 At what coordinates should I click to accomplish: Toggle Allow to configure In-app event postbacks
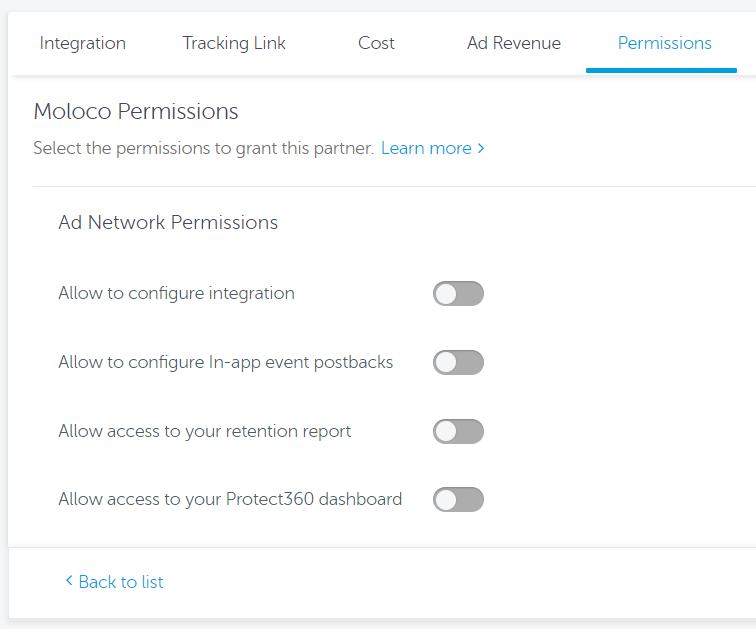458,362
